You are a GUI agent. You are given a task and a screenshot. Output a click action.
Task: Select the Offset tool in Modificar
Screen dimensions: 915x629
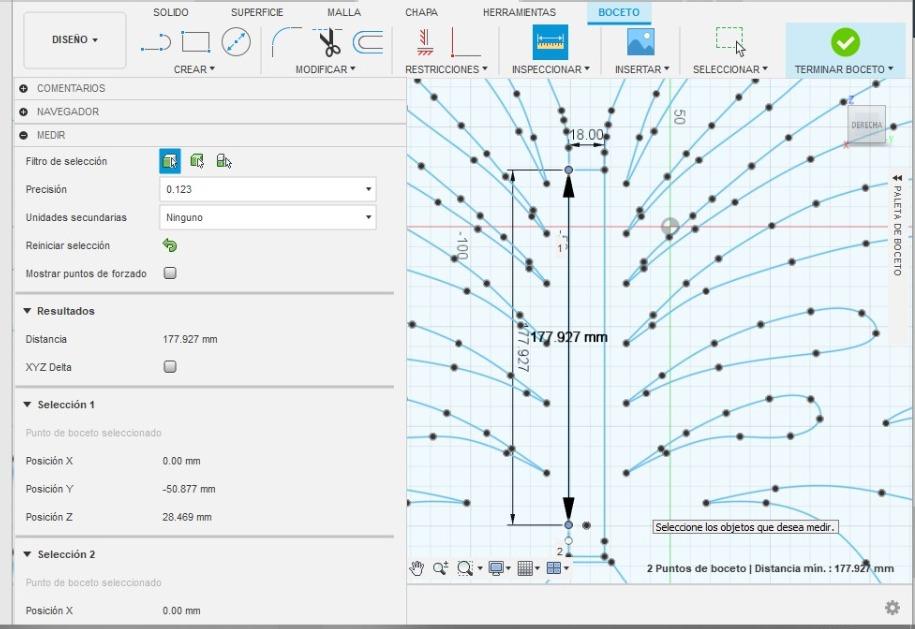[x=368, y=42]
